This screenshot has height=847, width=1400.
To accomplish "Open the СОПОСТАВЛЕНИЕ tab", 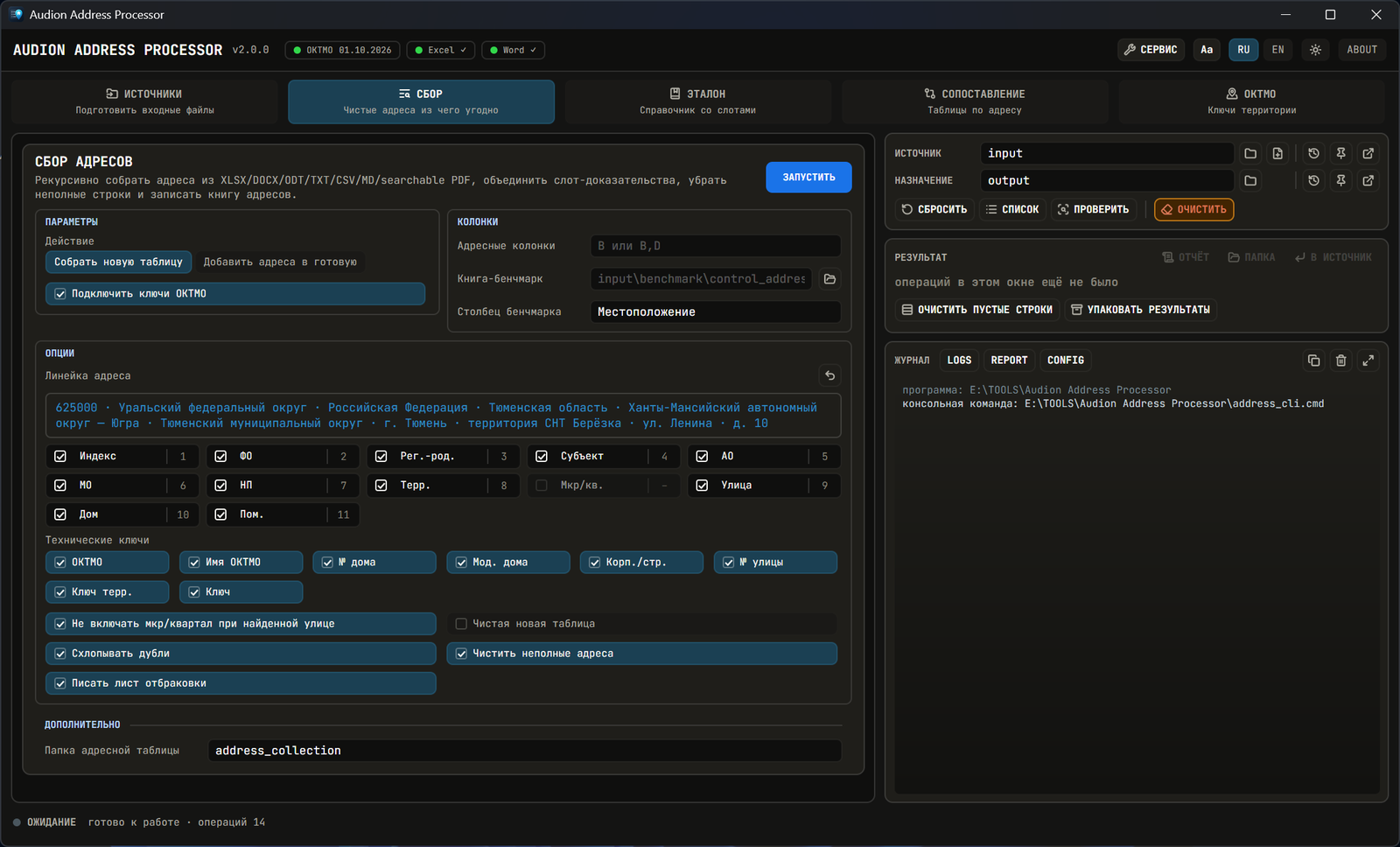I will (x=975, y=101).
